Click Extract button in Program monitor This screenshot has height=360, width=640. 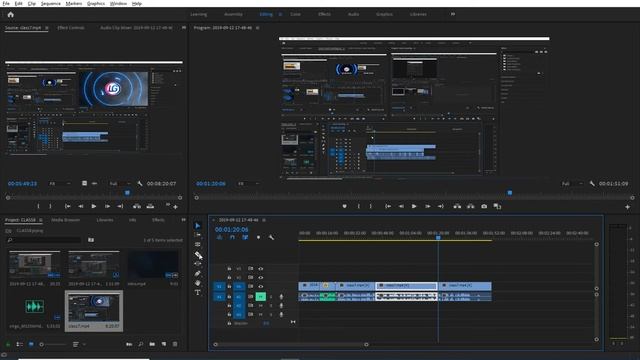tap(471, 207)
